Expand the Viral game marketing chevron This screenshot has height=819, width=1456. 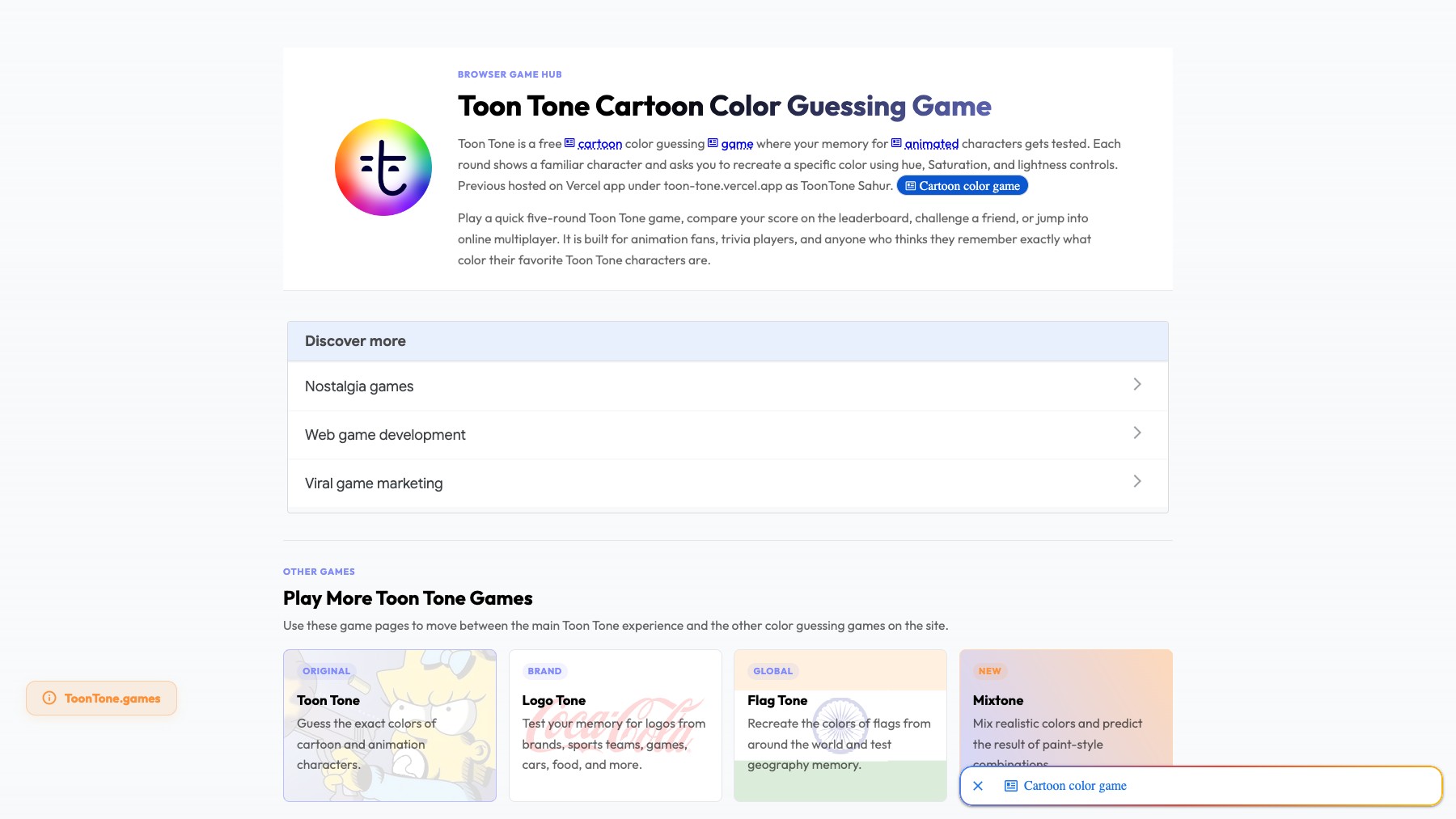coord(1137,481)
